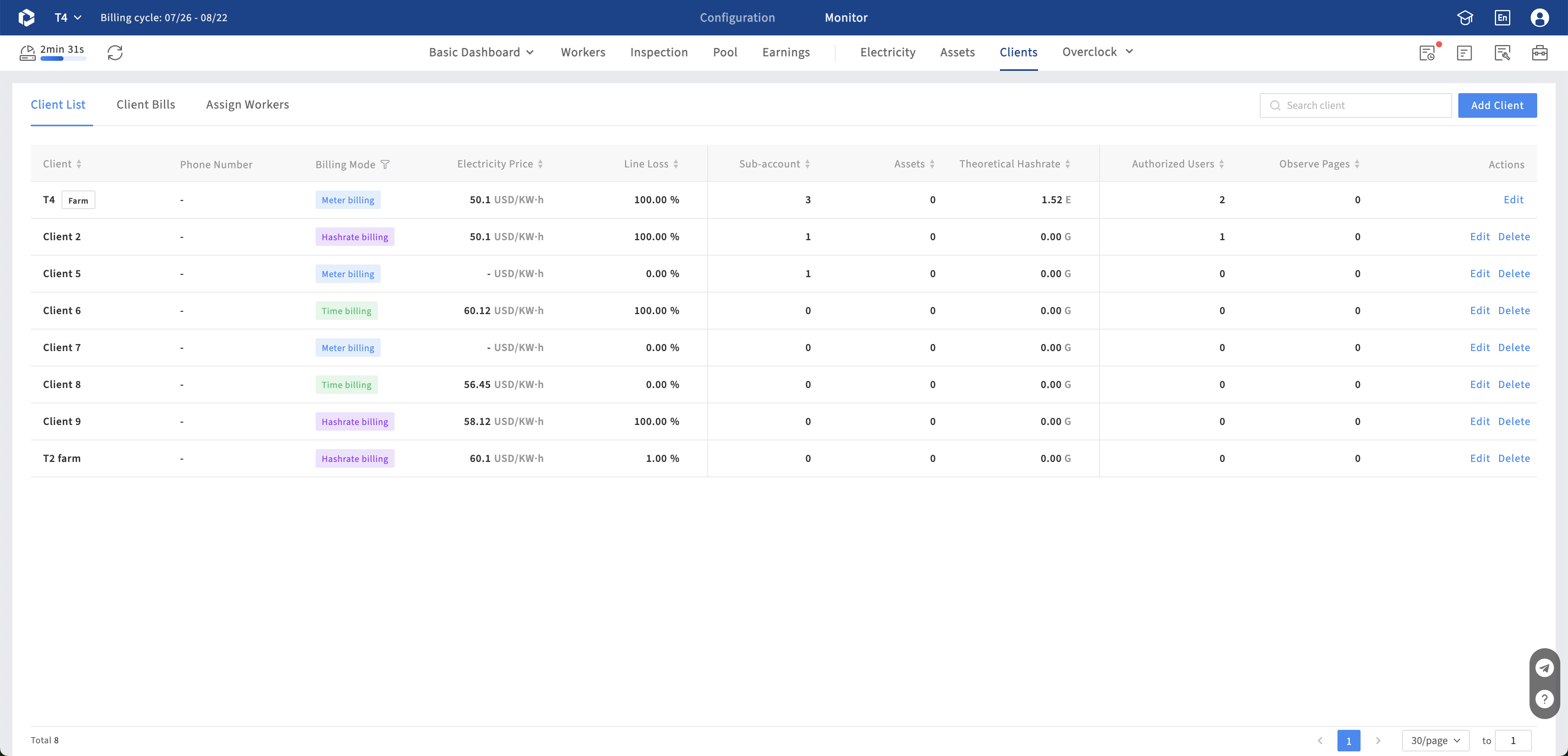
Task: Open the Earnings page
Action: (x=786, y=52)
